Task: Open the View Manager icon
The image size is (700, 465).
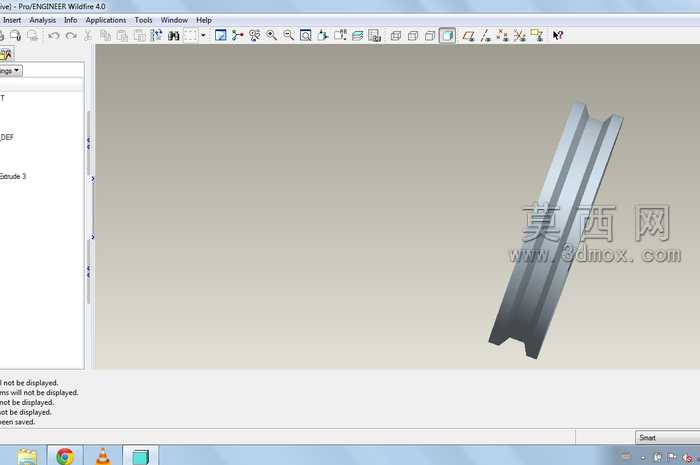Action: pos(375,36)
